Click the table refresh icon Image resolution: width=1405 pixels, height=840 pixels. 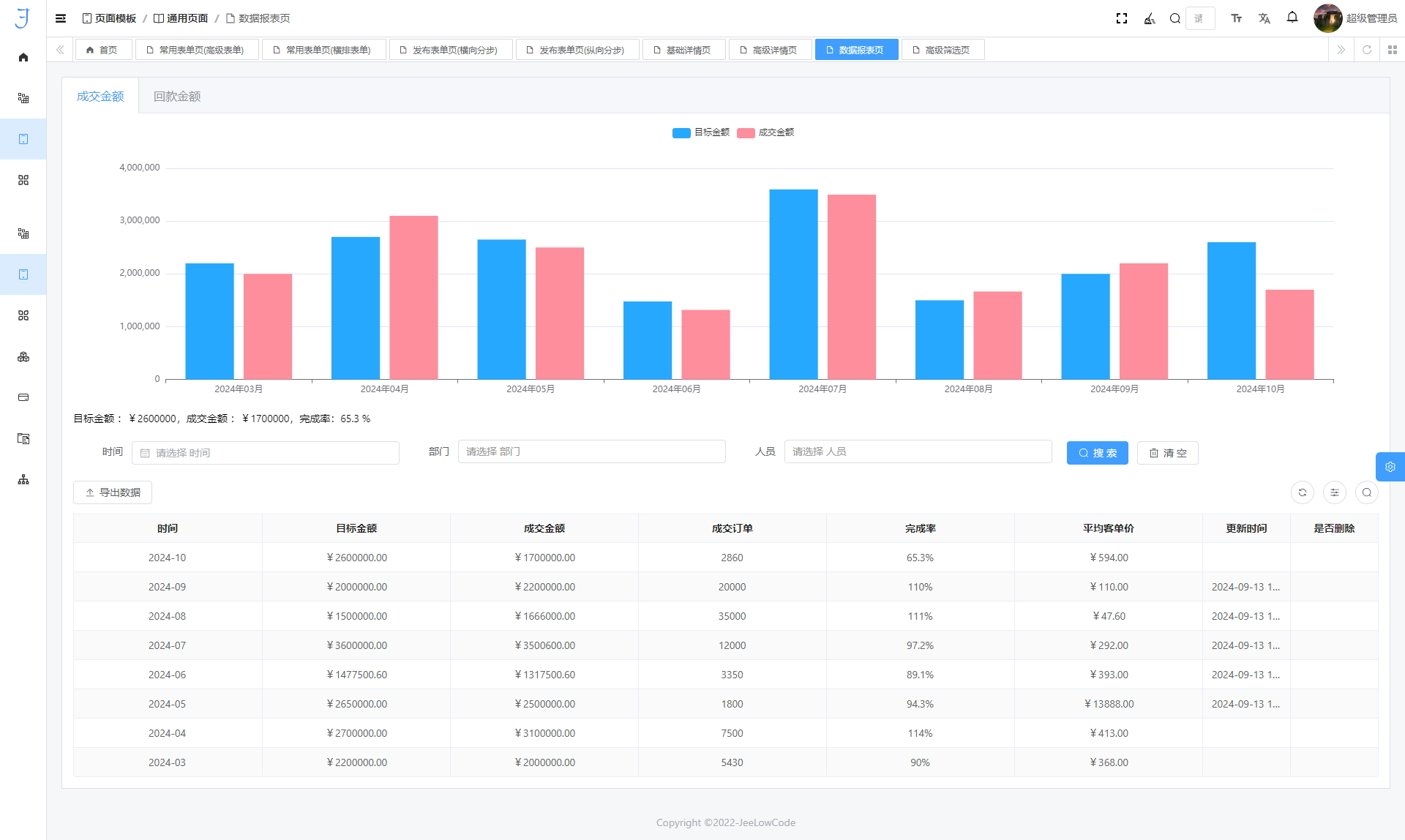(x=1302, y=492)
